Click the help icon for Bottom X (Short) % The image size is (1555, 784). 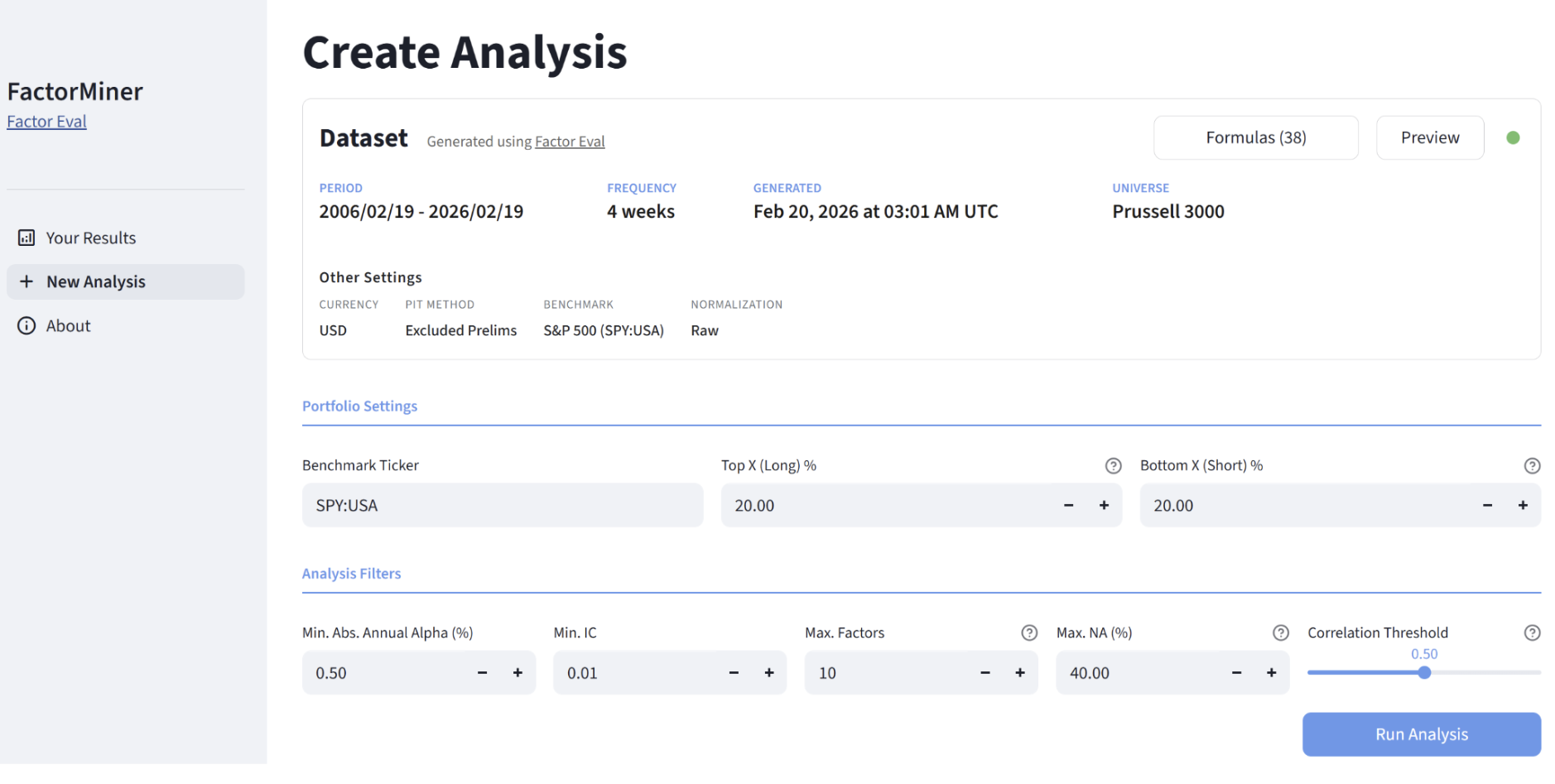coord(1532,466)
